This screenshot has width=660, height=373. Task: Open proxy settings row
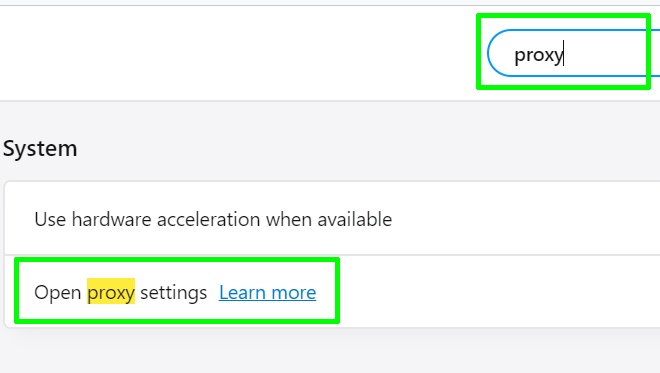pyautogui.click(x=332, y=291)
